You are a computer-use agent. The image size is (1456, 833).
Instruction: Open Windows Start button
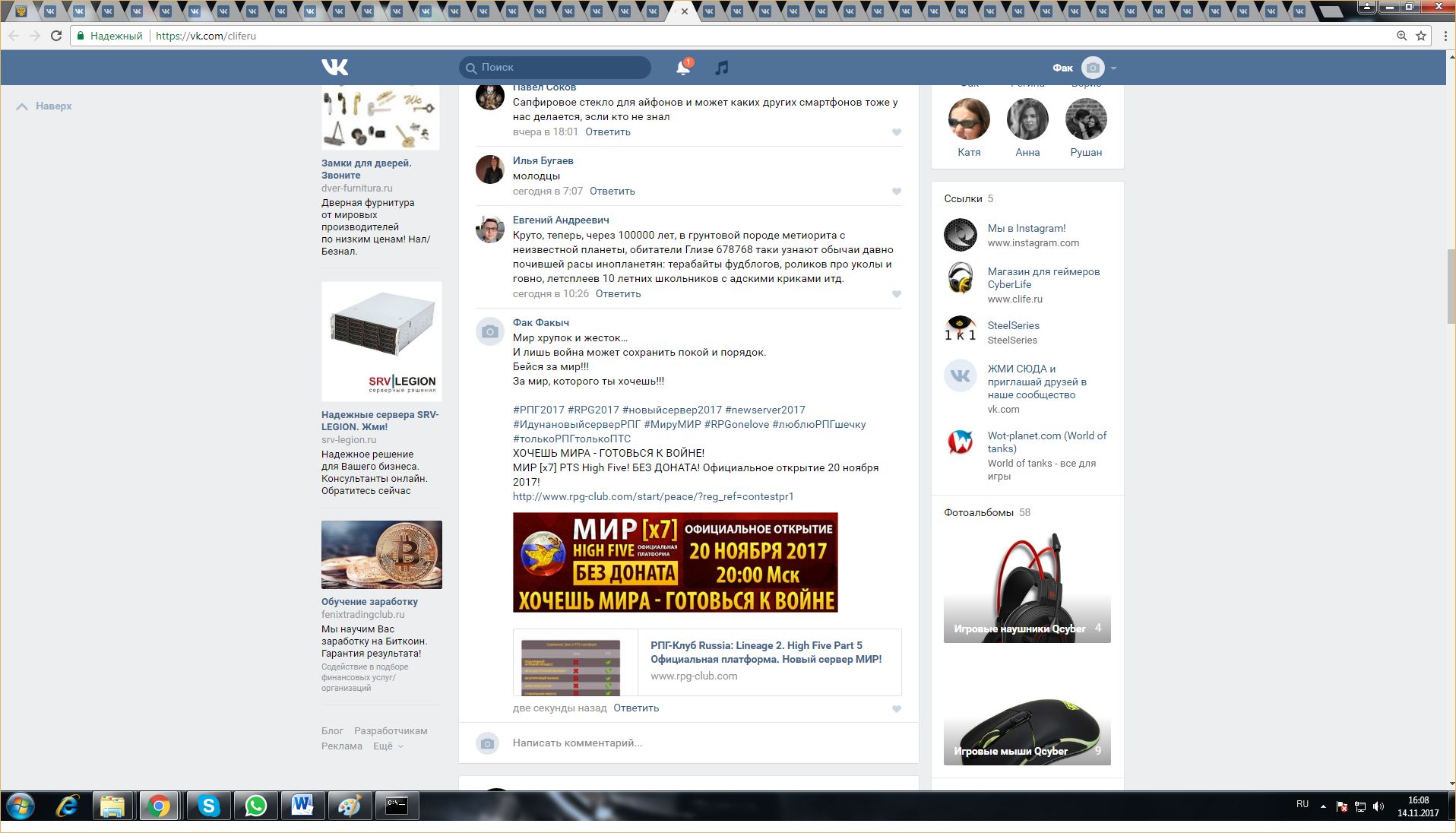[21, 806]
